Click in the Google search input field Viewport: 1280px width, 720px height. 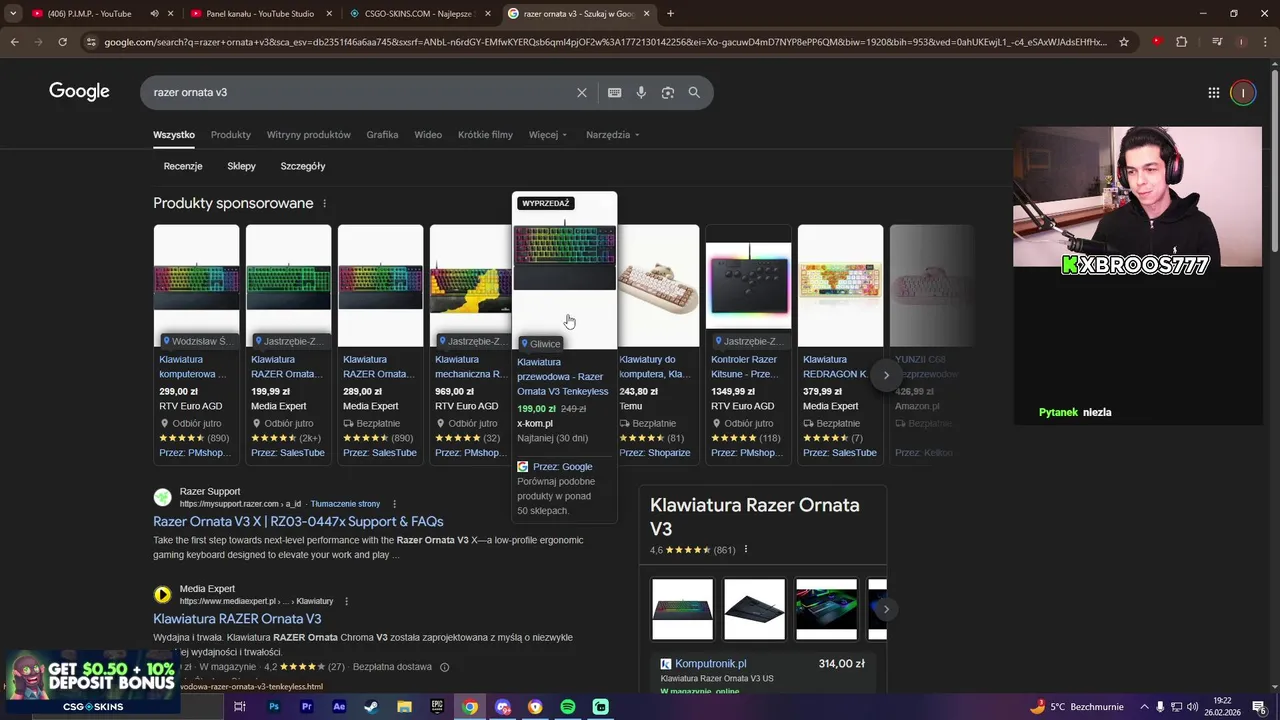click(x=360, y=92)
